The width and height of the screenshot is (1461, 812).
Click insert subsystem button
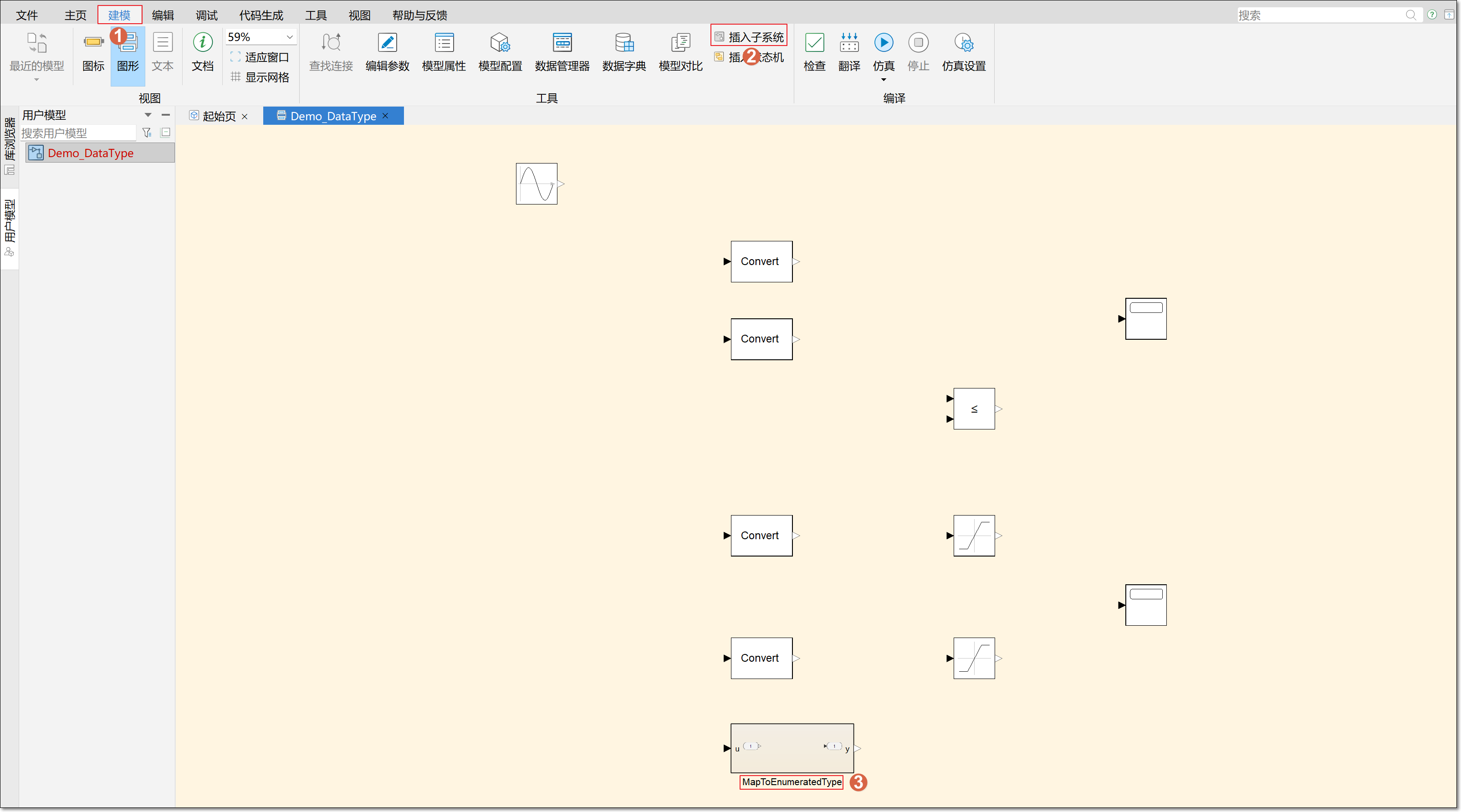[749, 37]
